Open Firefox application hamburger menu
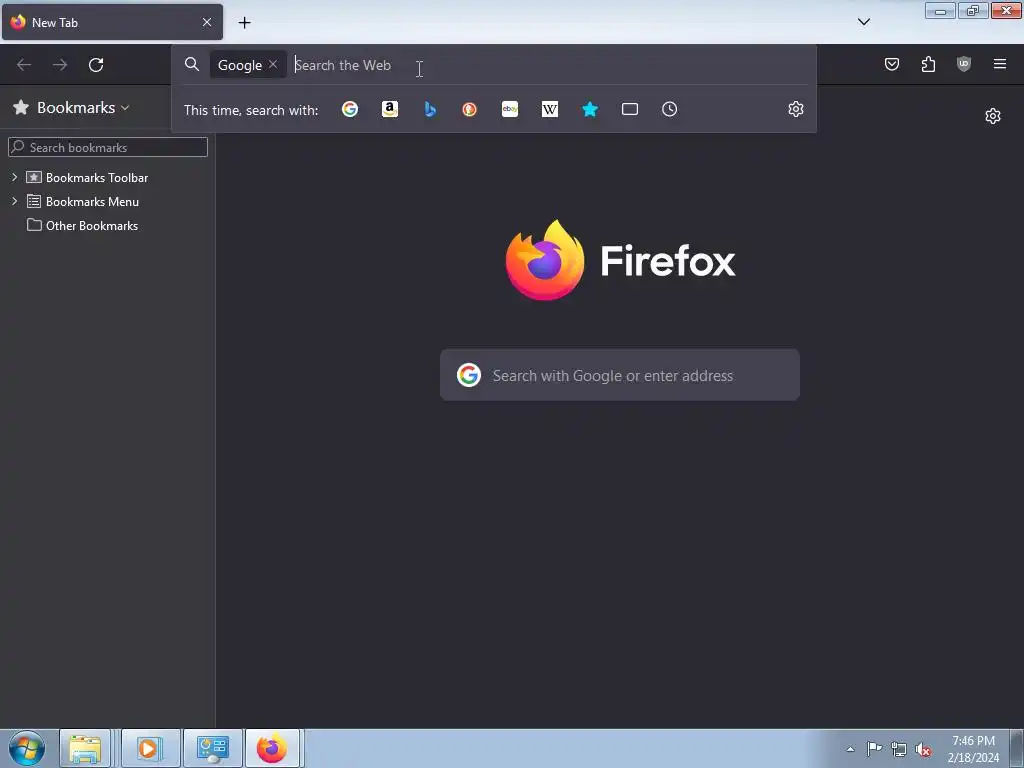This screenshot has width=1024, height=768. coord(1000,64)
